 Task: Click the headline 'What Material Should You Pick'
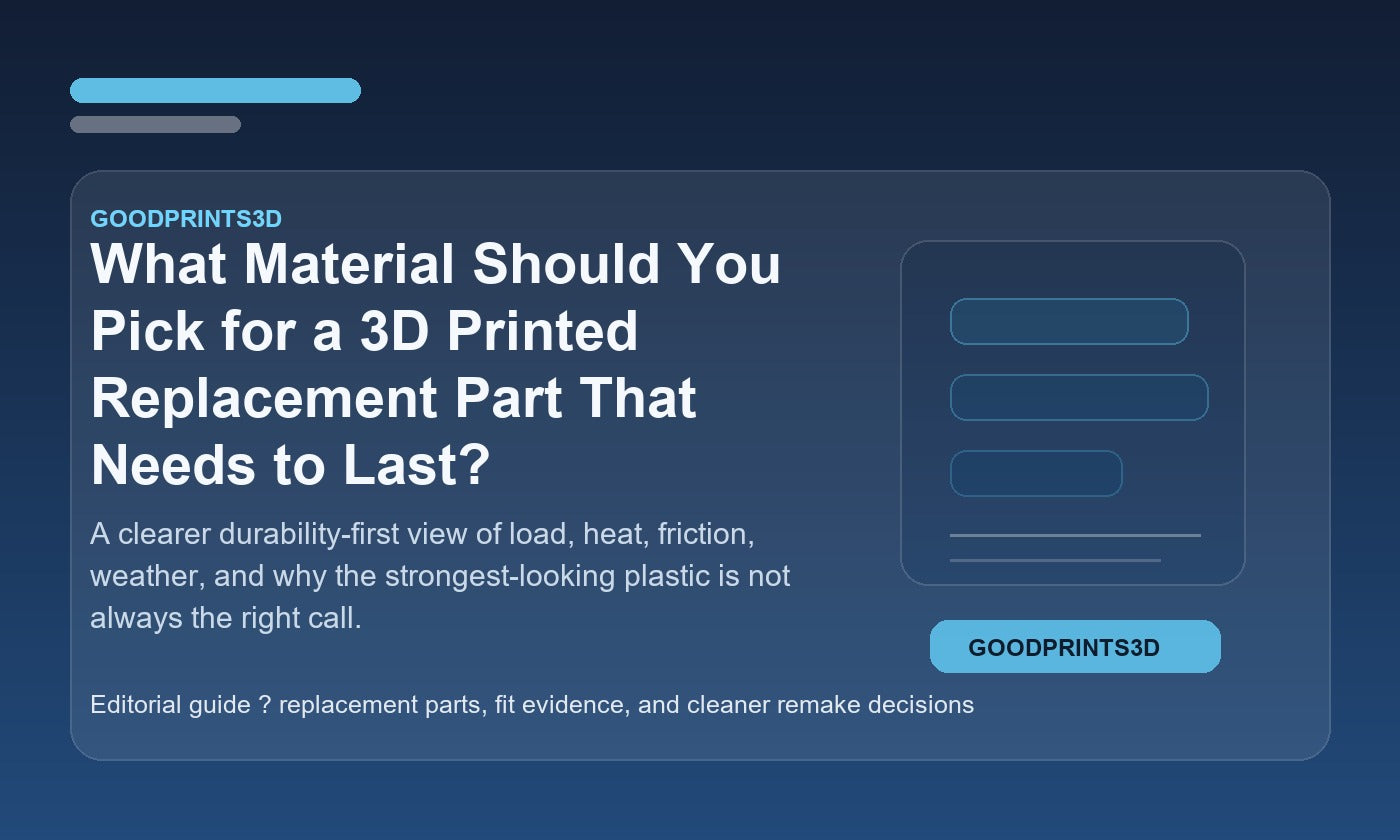pyautogui.click(x=435, y=365)
